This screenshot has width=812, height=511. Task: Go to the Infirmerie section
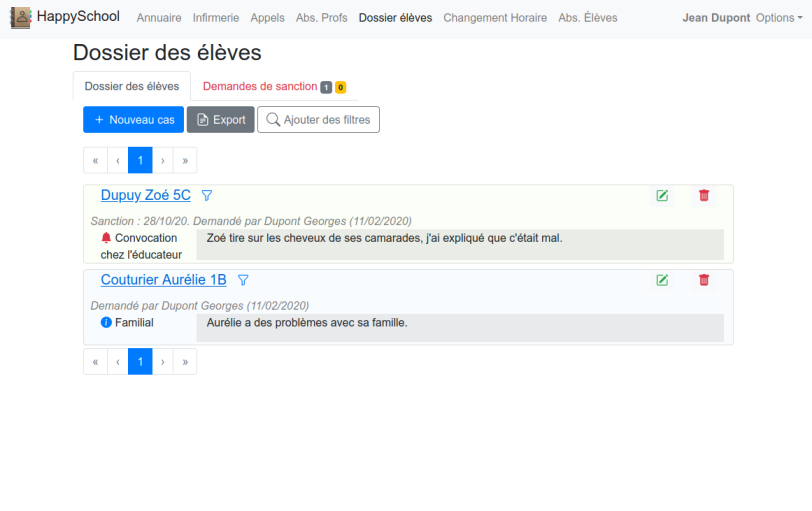point(216,18)
